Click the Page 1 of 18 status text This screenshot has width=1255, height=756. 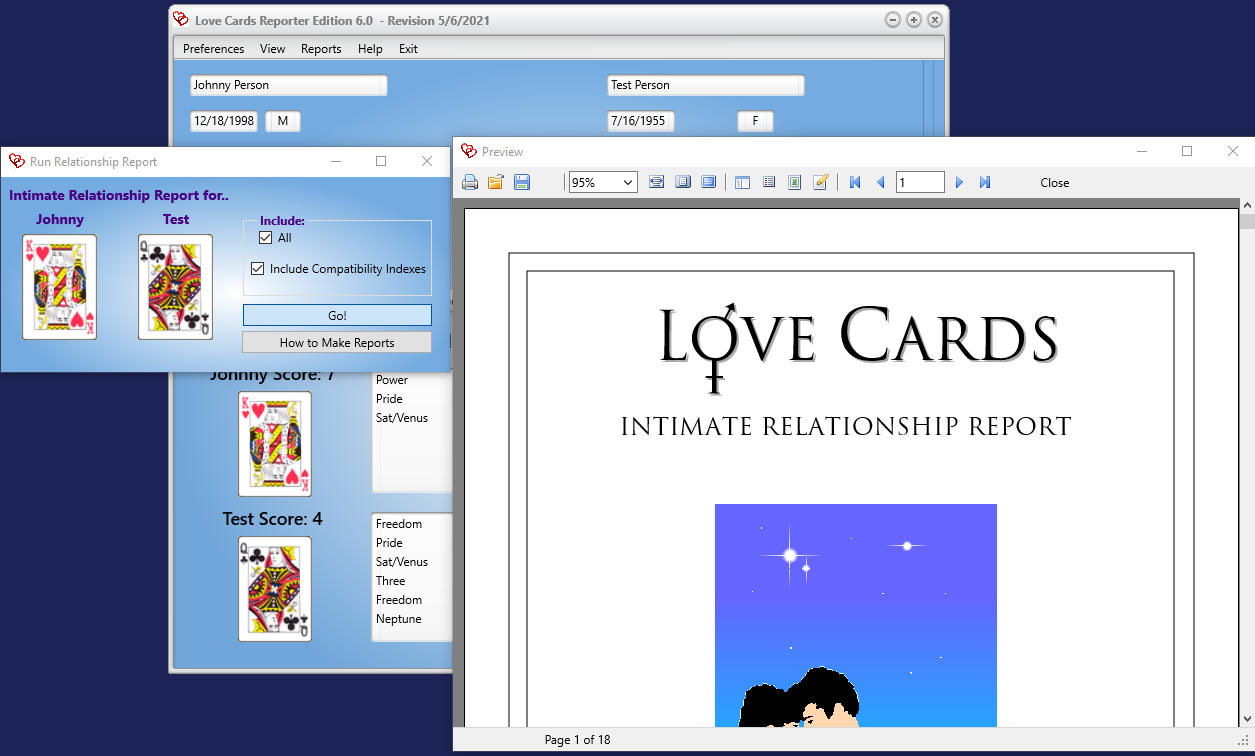pyautogui.click(x=577, y=740)
